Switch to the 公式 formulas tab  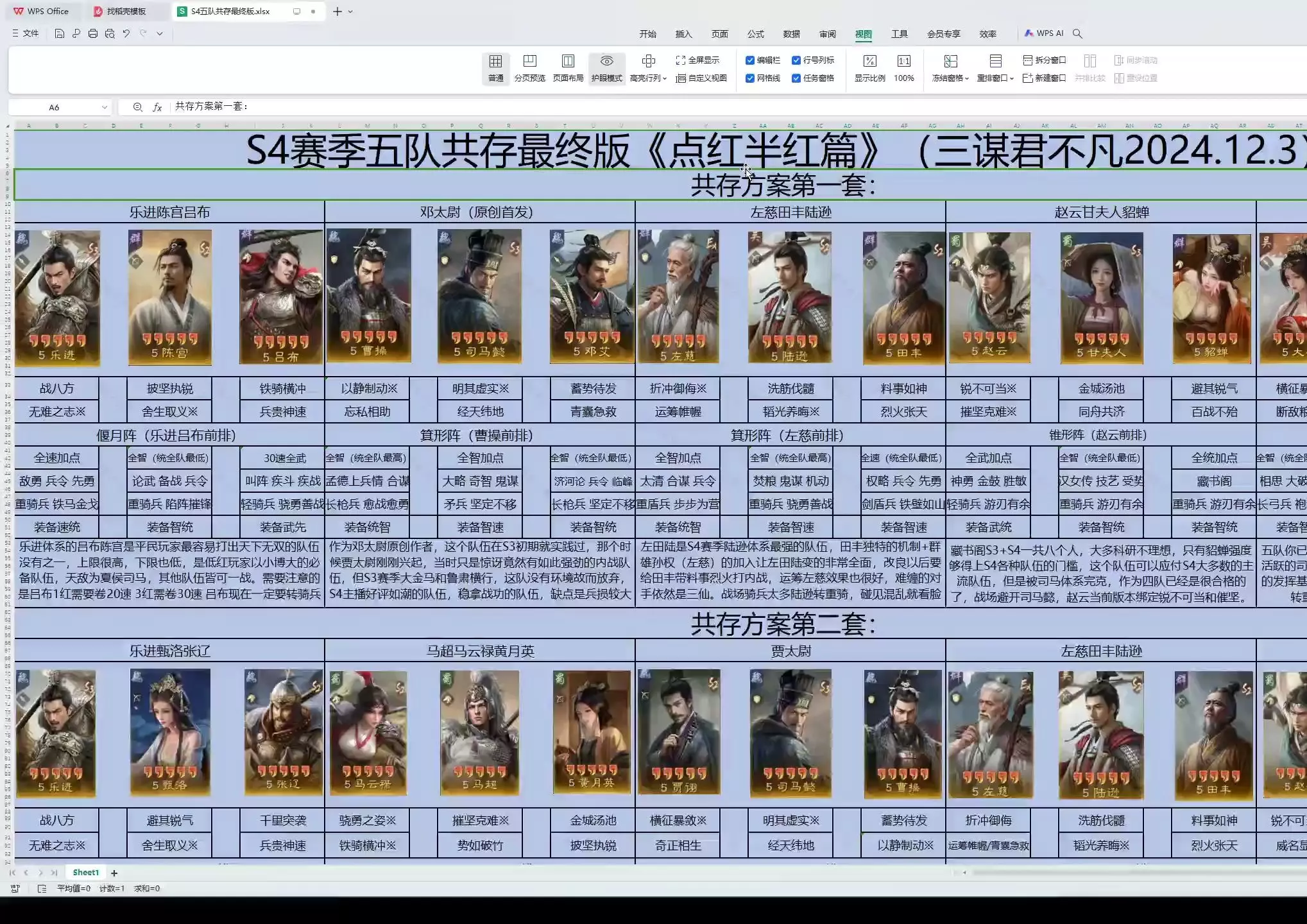click(x=755, y=34)
